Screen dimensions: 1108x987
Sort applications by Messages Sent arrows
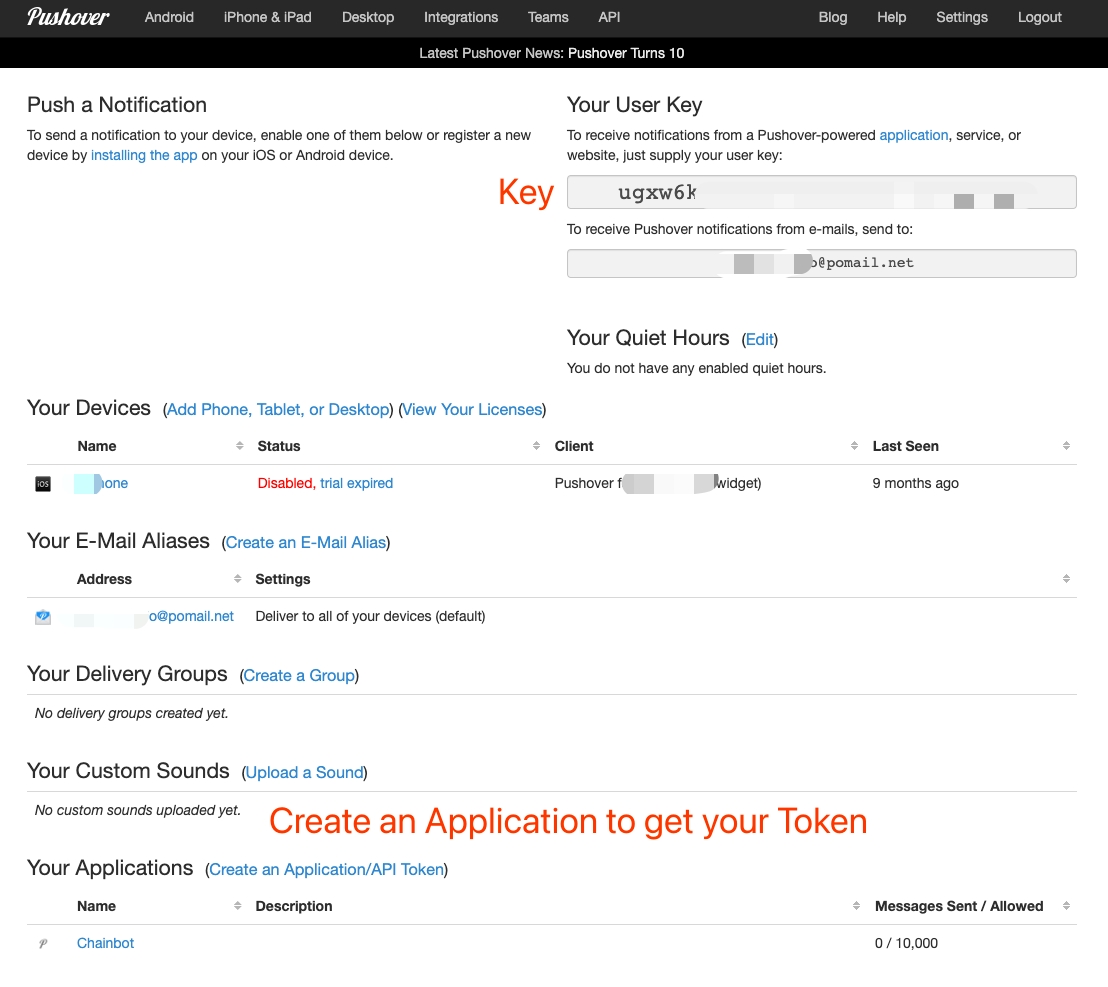[x=1066, y=906]
